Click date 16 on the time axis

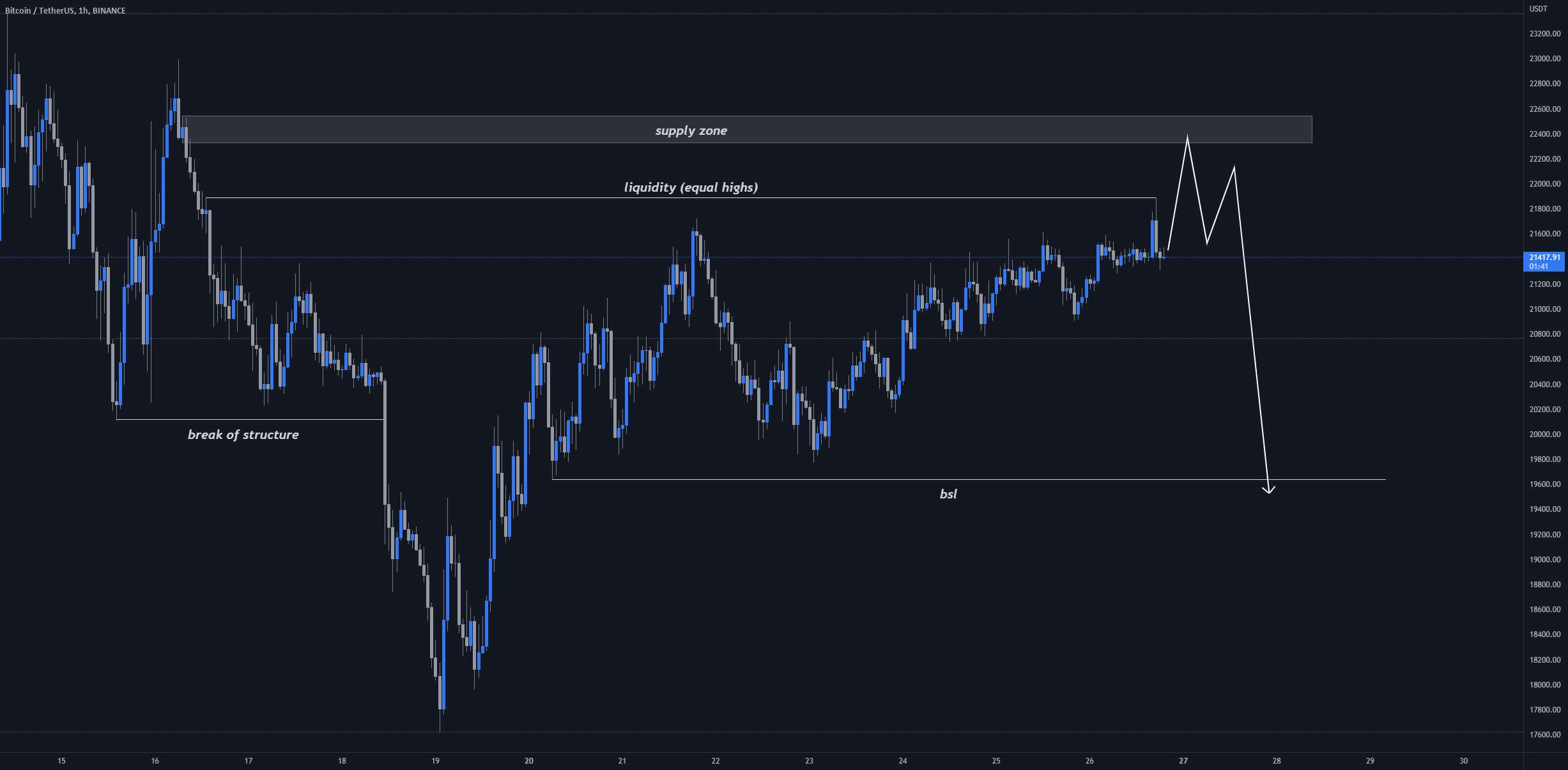tap(155, 761)
